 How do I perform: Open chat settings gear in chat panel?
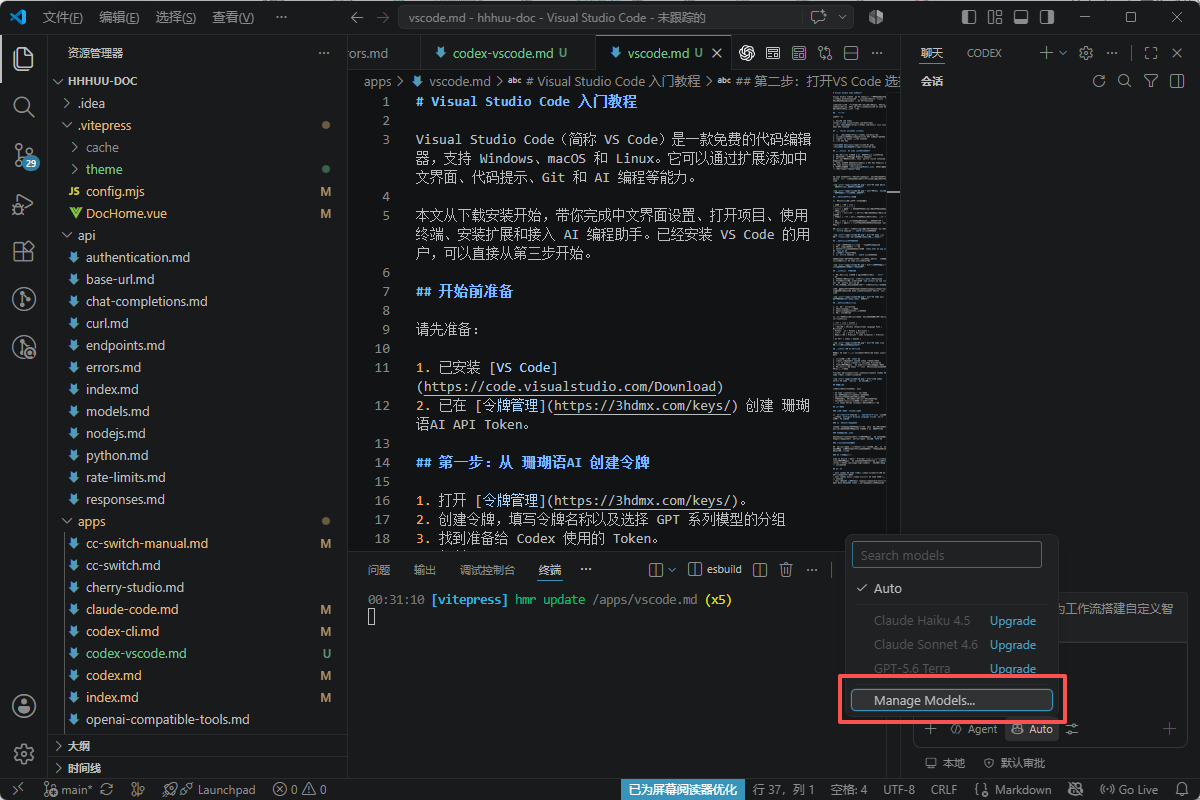pyautogui.click(x=1086, y=53)
